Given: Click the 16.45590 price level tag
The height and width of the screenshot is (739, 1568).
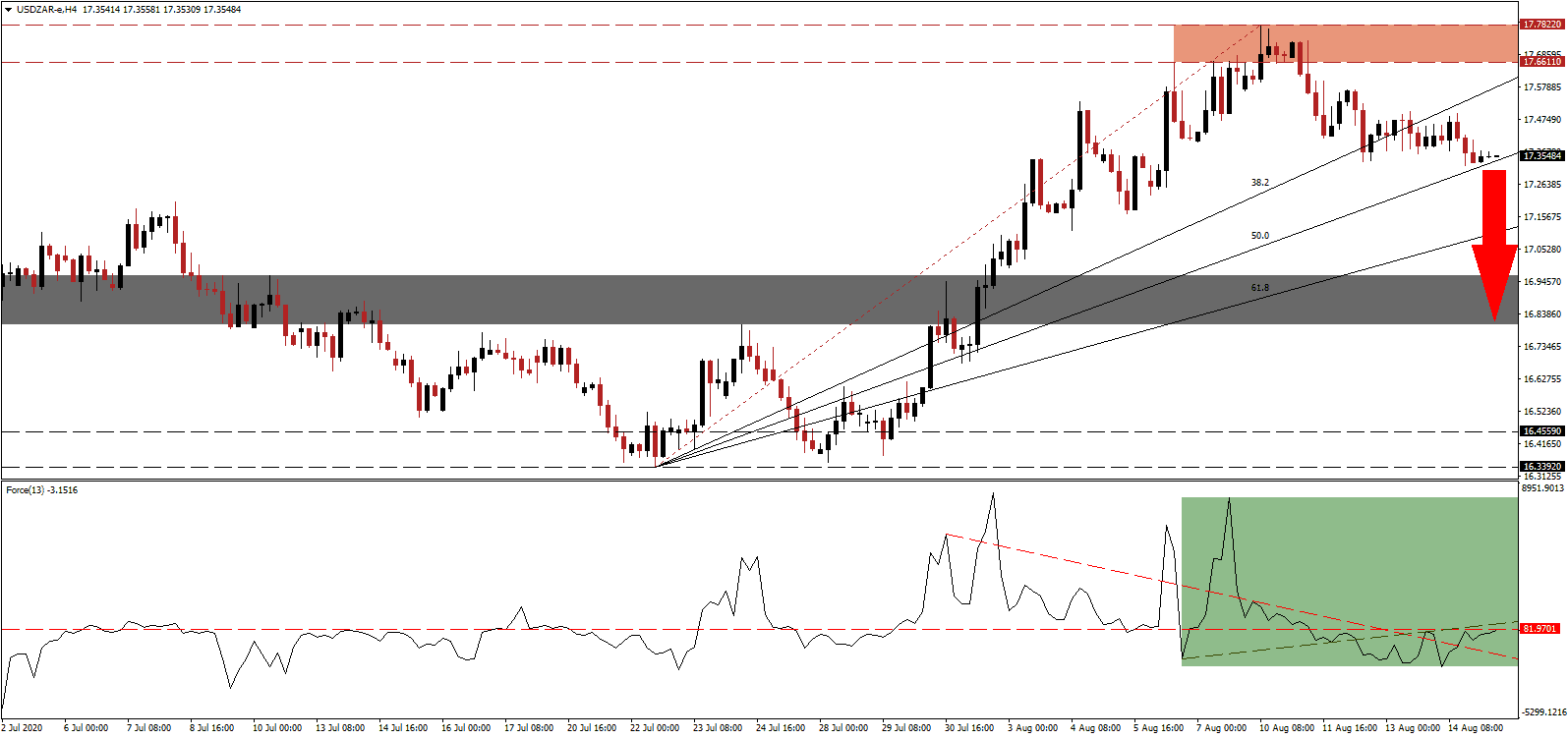Looking at the screenshot, I should click(x=1541, y=431).
